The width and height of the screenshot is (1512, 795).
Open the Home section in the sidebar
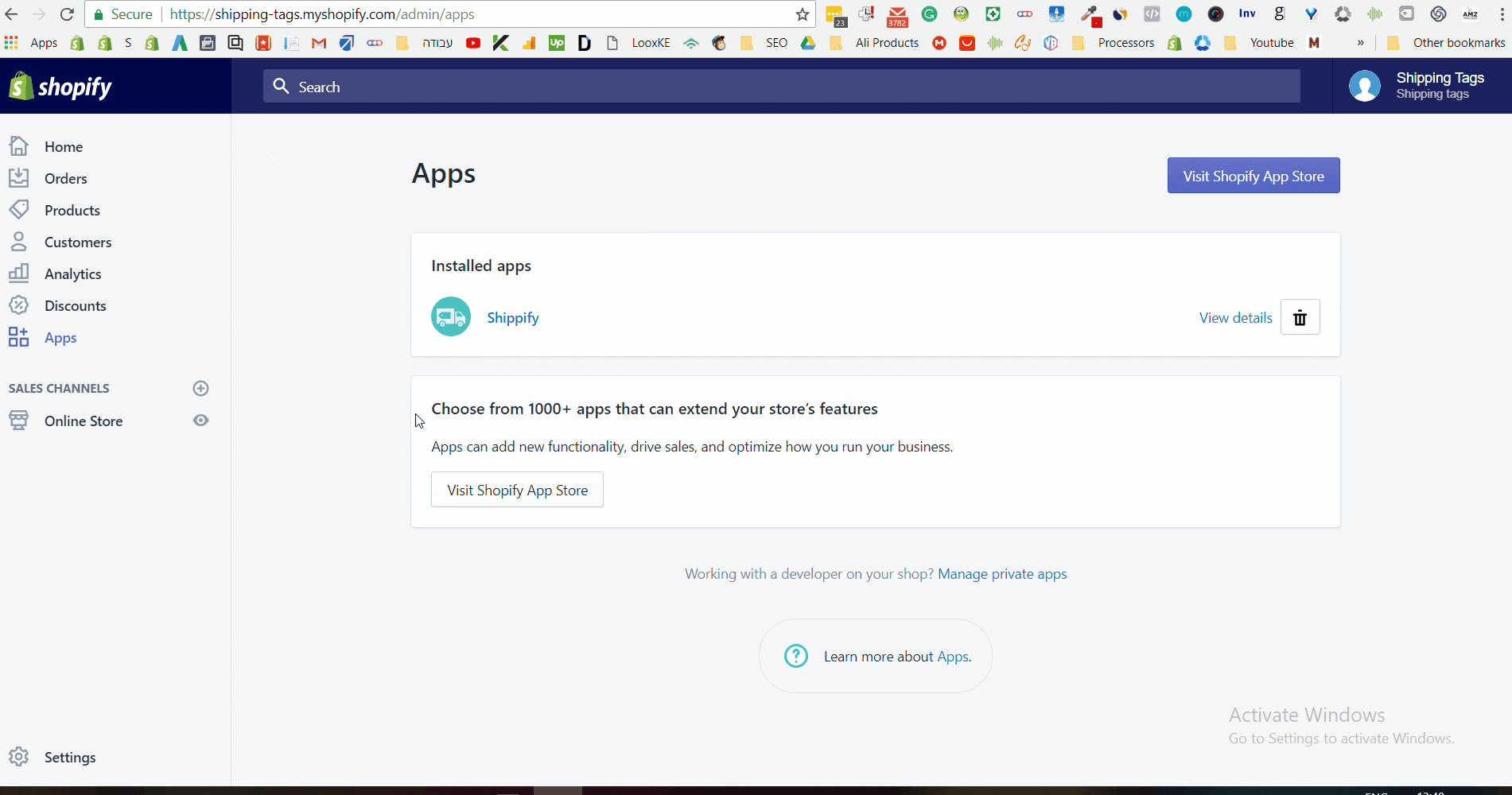[x=64, y=147]
